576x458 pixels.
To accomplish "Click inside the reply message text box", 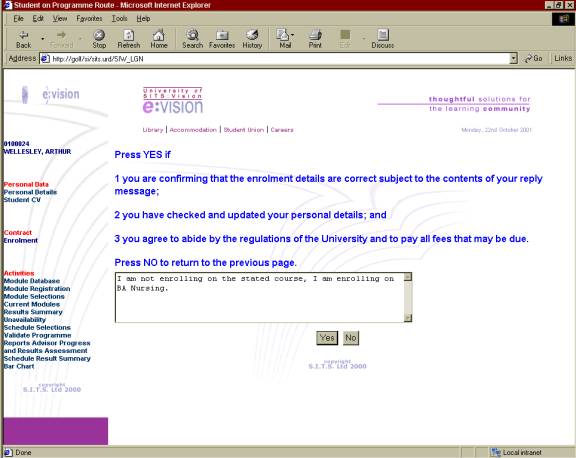I will 259,297.
